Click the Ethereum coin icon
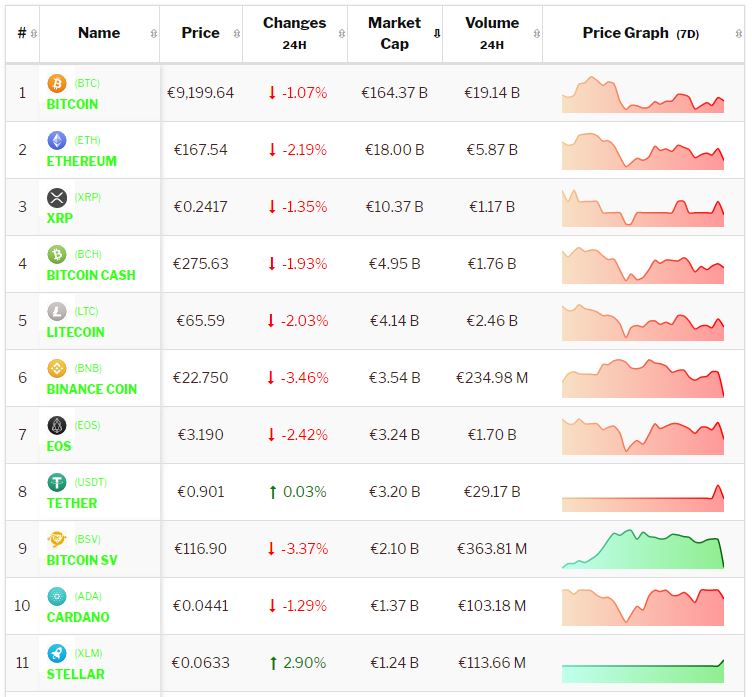This screenshot has width=752, height=697. point(57,141)
